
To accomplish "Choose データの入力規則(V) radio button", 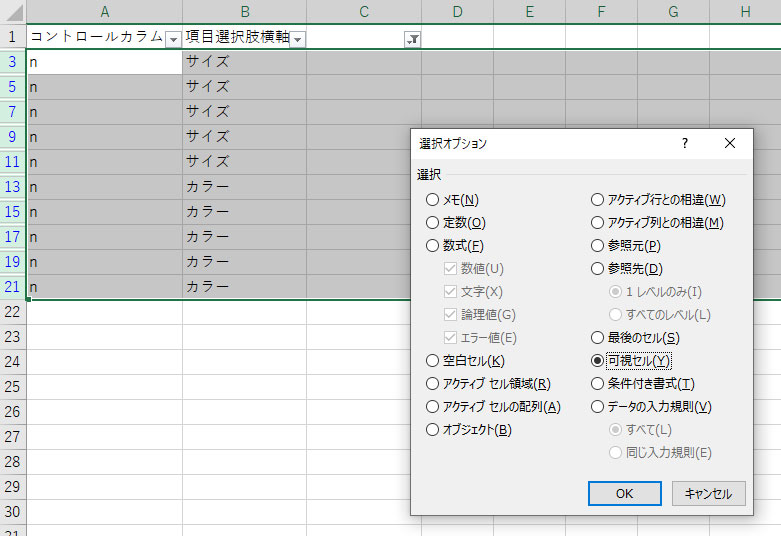I will click(598, 407).
